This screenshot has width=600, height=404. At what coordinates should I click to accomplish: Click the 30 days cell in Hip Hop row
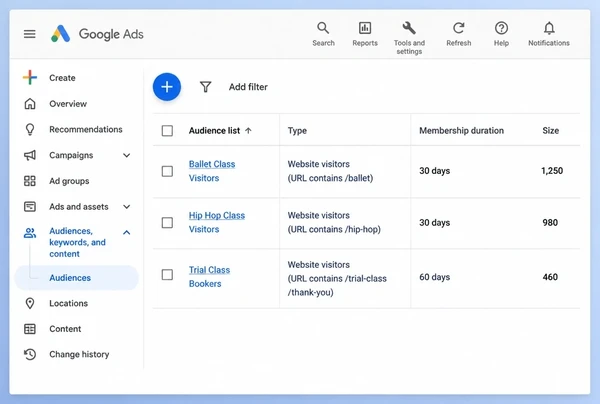(435, 222)
